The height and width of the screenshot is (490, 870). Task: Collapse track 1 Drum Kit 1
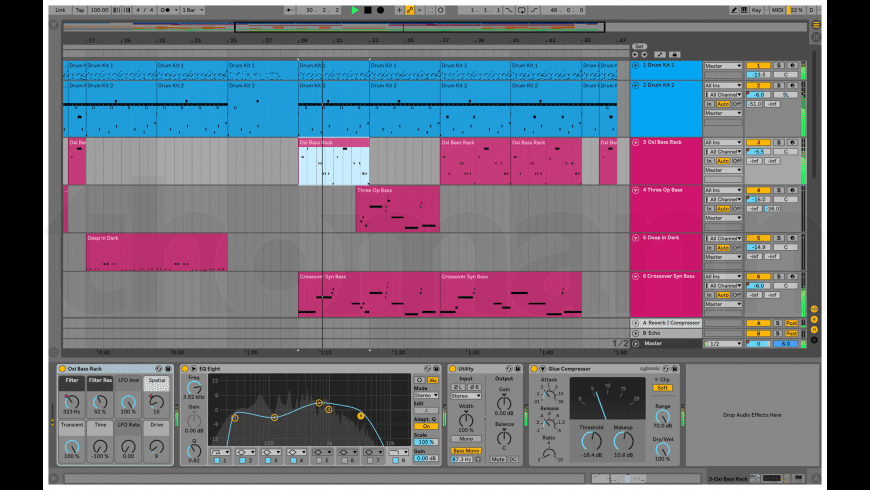tap(635, 65)
